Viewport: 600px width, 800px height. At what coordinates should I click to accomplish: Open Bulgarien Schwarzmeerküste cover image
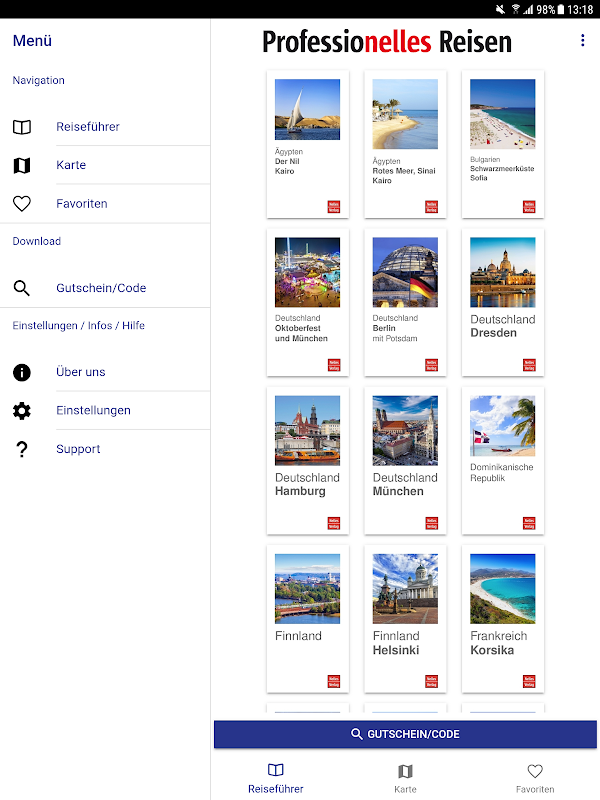point(503,114)
